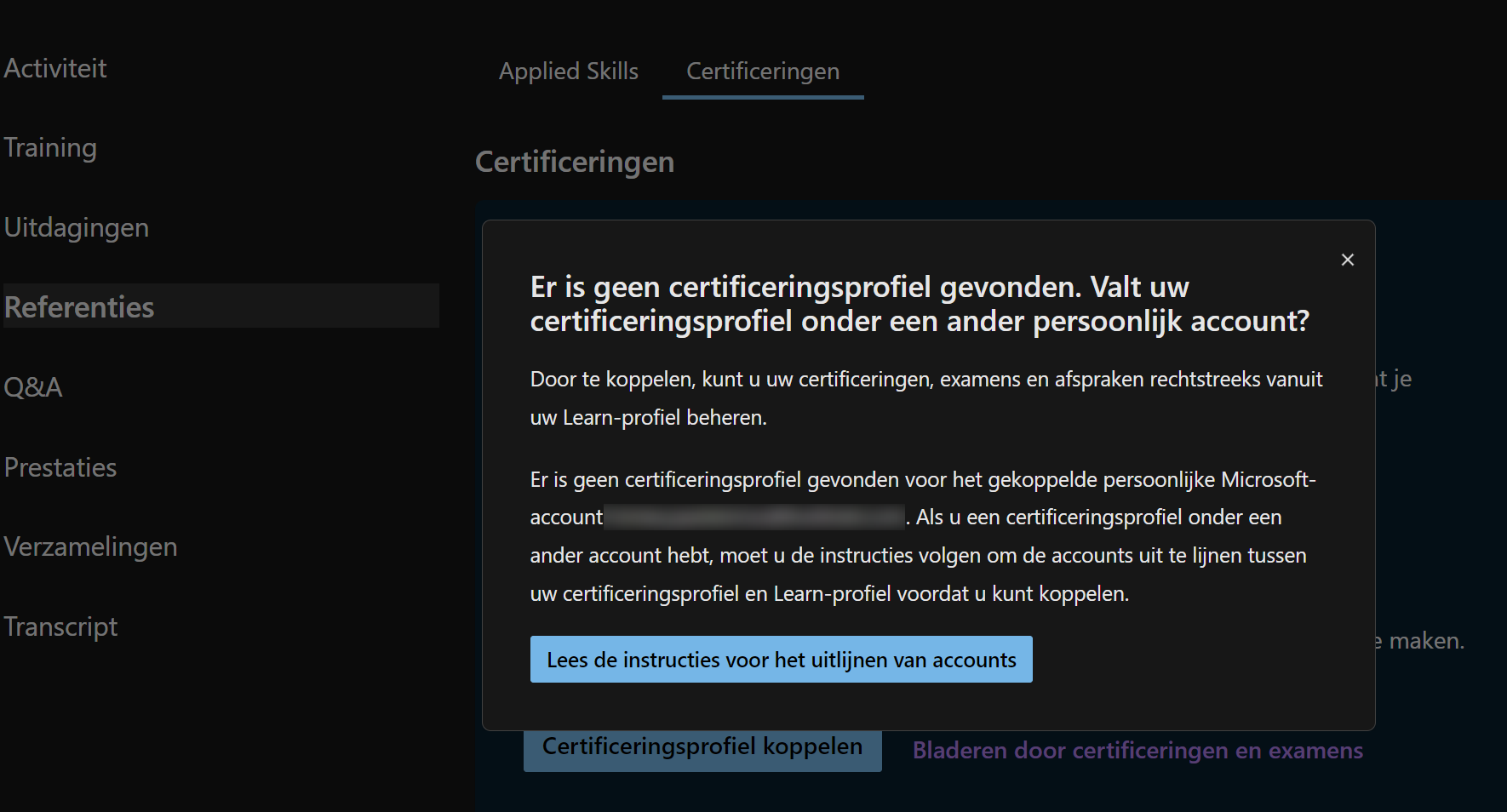
Task: Open the Referenties section
Action: [79, 306]
